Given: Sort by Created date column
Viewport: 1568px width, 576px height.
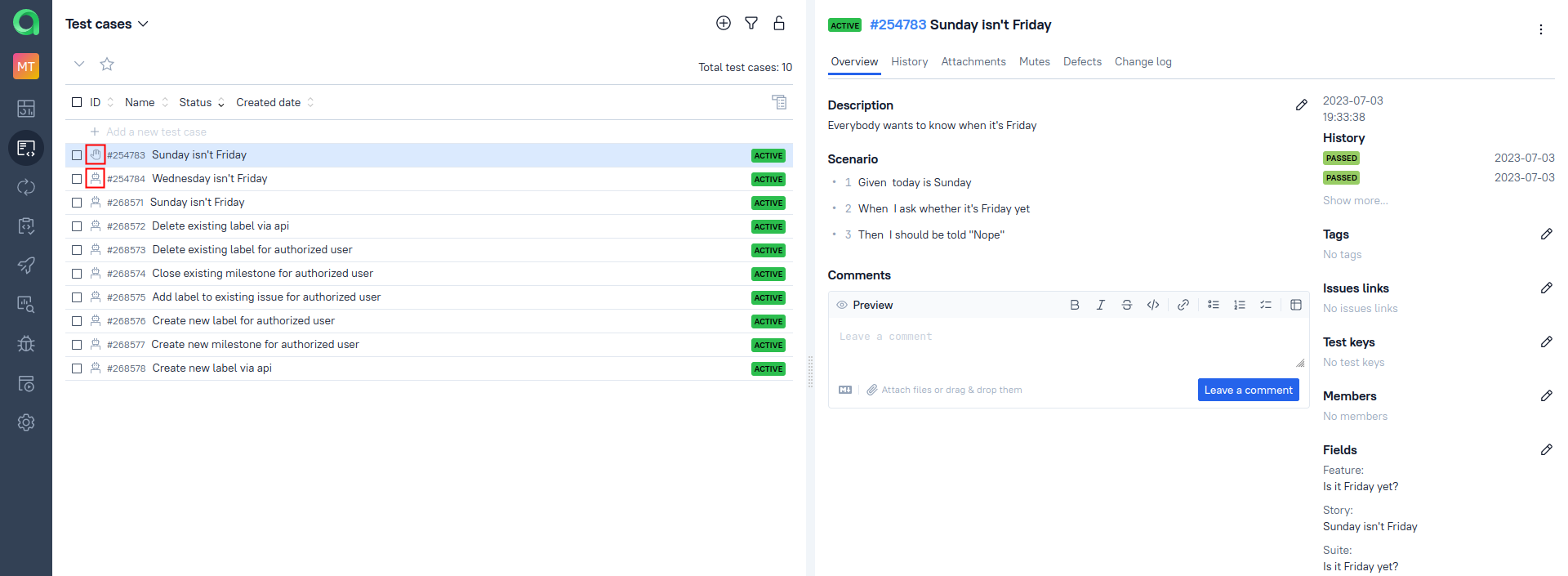Looking at the screenshot, I should click(x=275, y=102).
